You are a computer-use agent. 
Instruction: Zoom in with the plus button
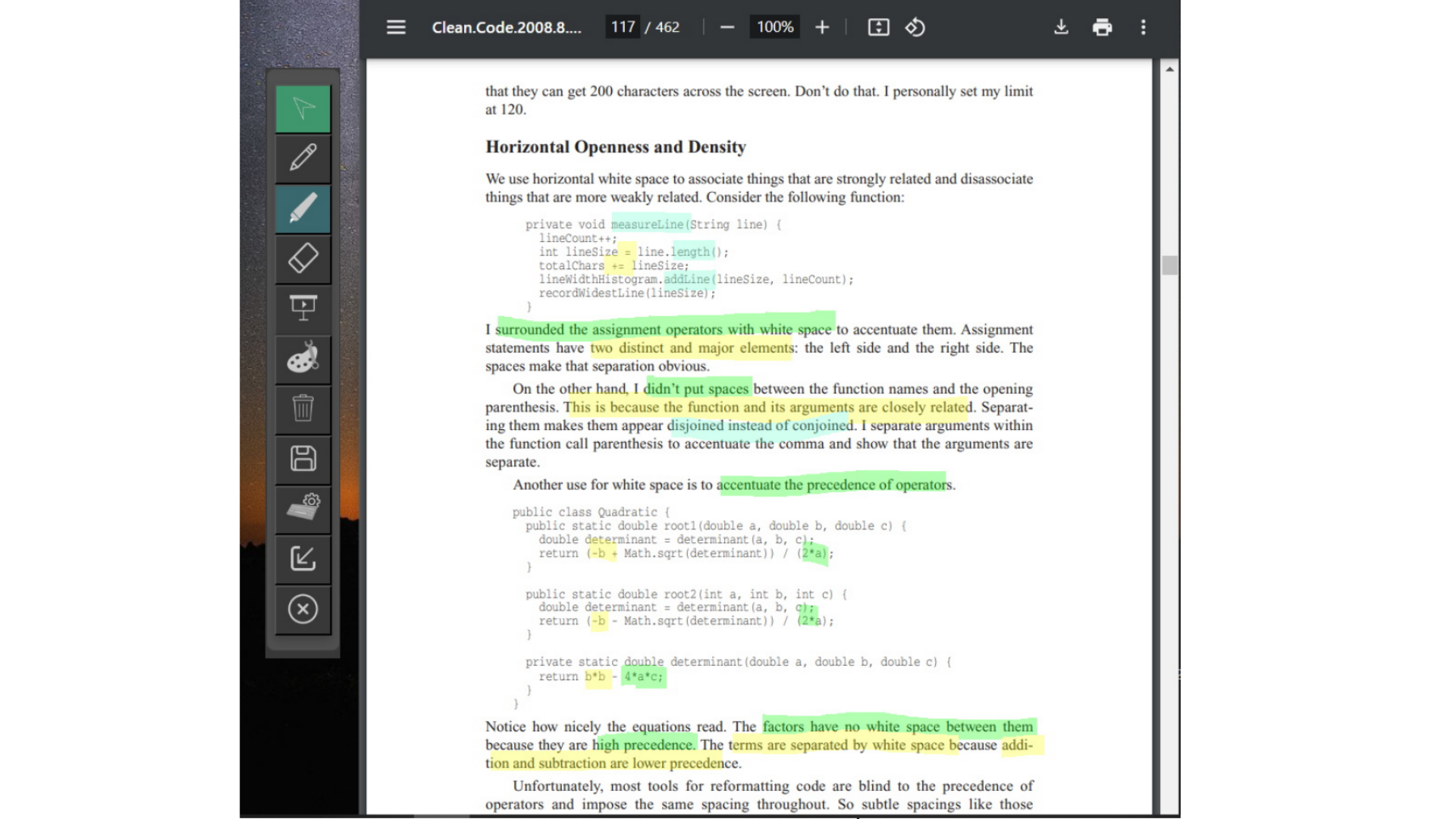(822, 27)
